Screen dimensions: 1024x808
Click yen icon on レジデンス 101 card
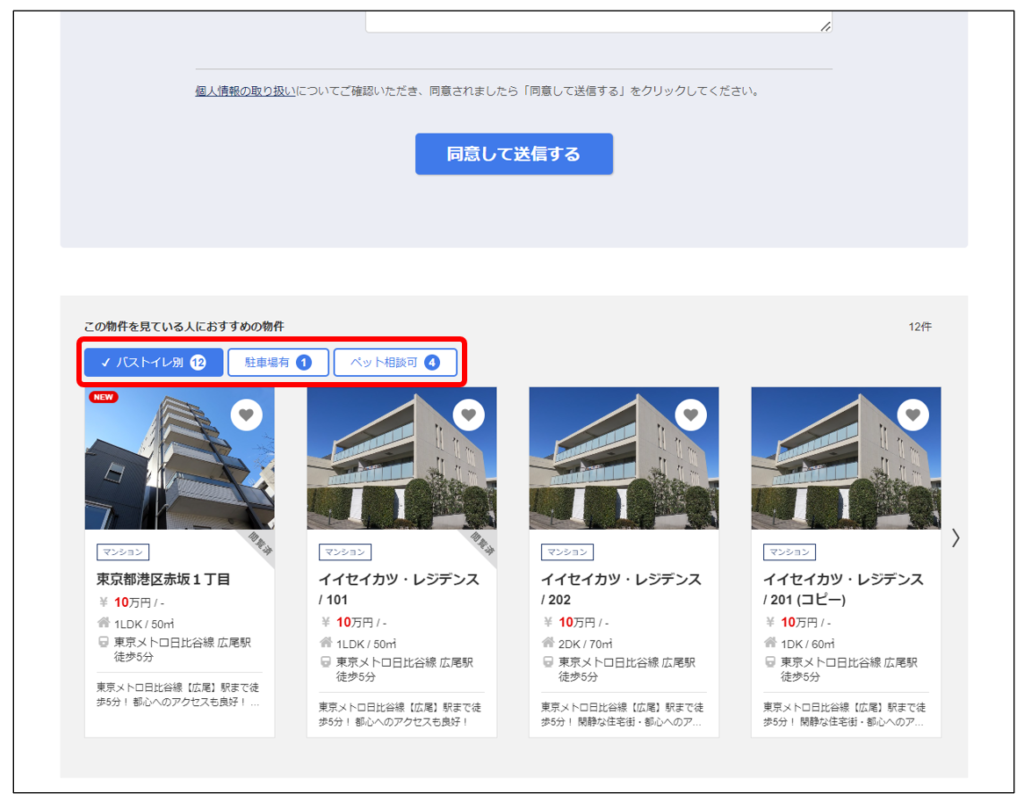[326, 622]
